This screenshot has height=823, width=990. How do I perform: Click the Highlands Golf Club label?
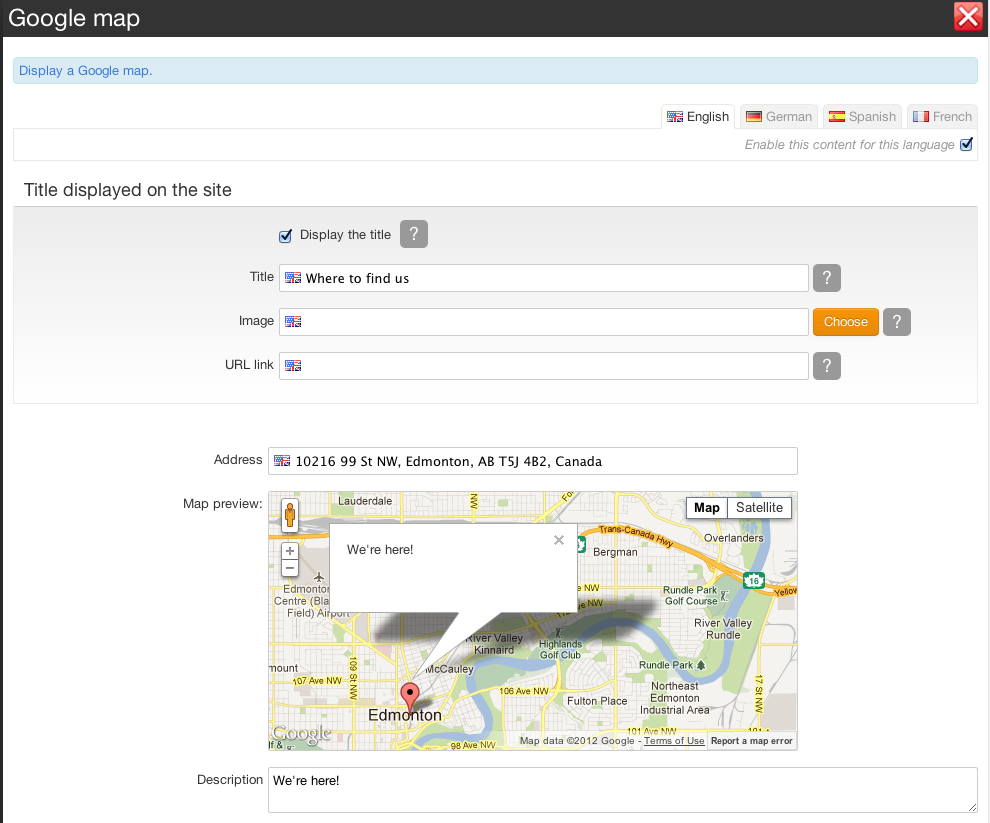(x=560, y=649)
